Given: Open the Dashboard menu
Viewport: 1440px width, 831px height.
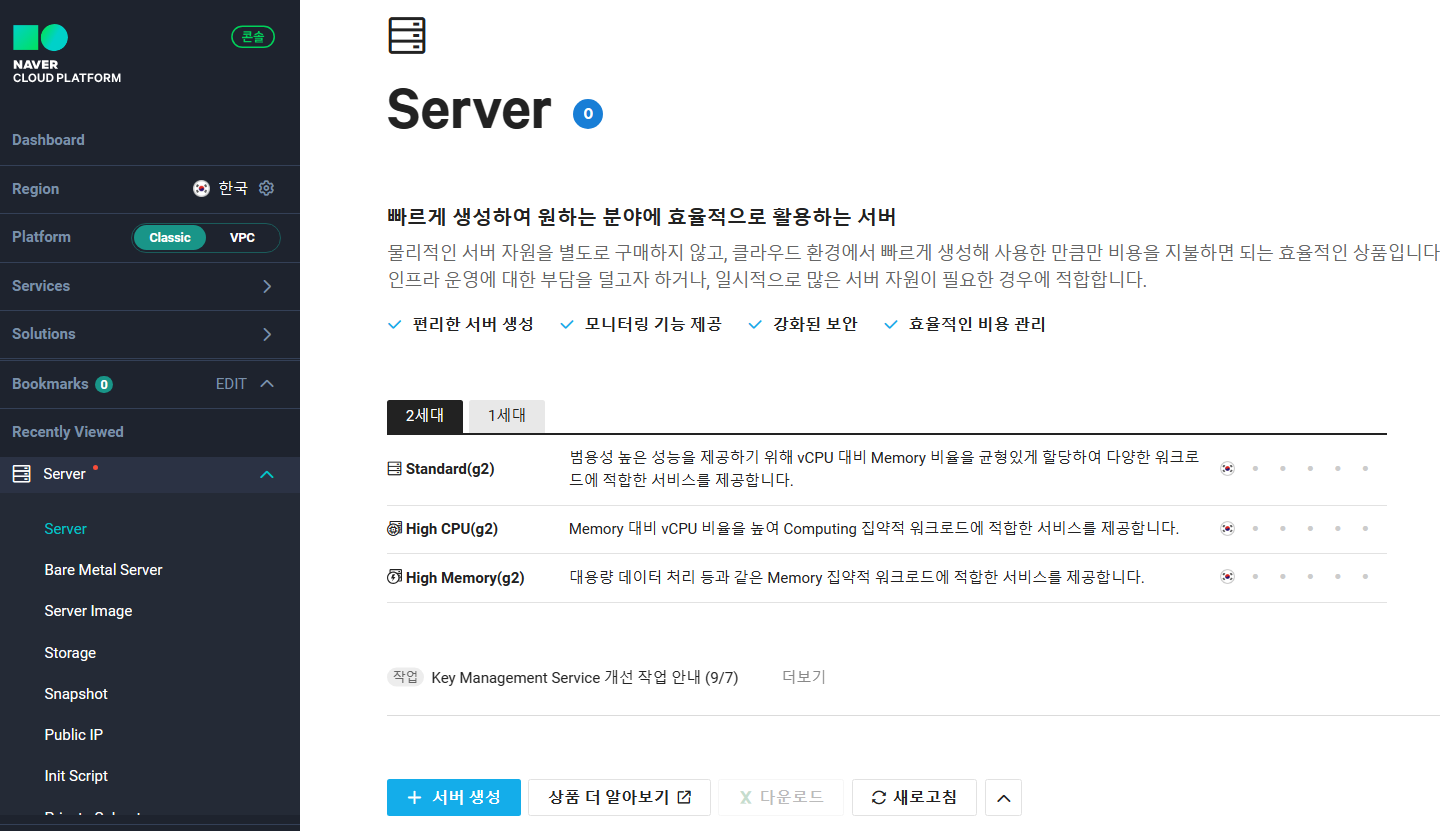Looking at the screenshot, I should pos(48,140).
